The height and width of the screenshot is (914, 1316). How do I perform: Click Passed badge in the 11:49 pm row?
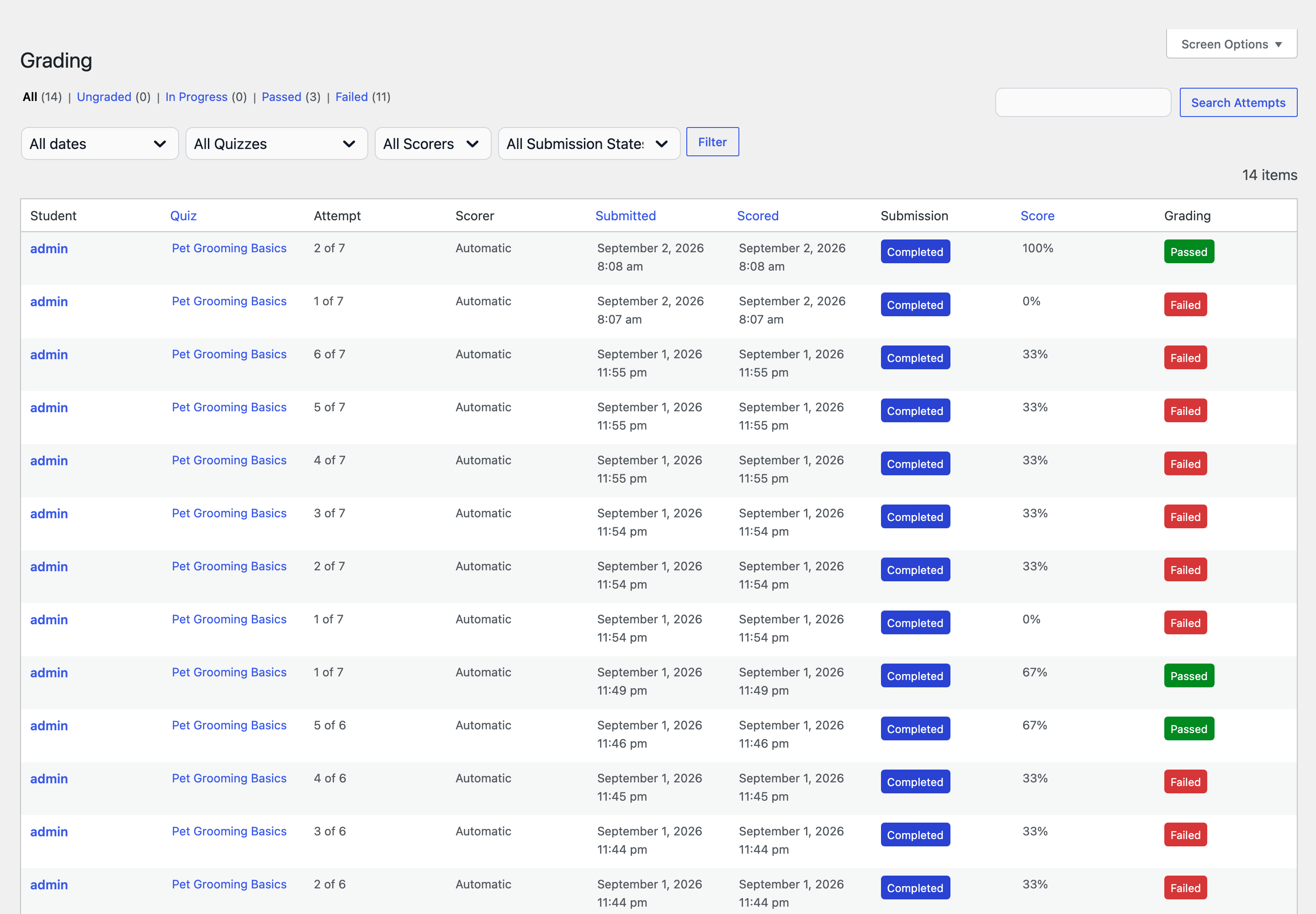(x=1189, y=676)
